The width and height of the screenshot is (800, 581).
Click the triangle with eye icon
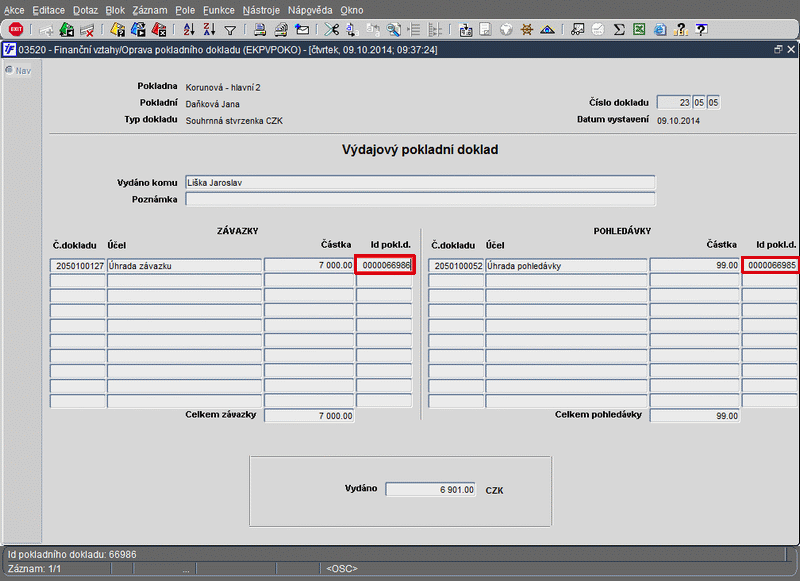coord(547,30)
